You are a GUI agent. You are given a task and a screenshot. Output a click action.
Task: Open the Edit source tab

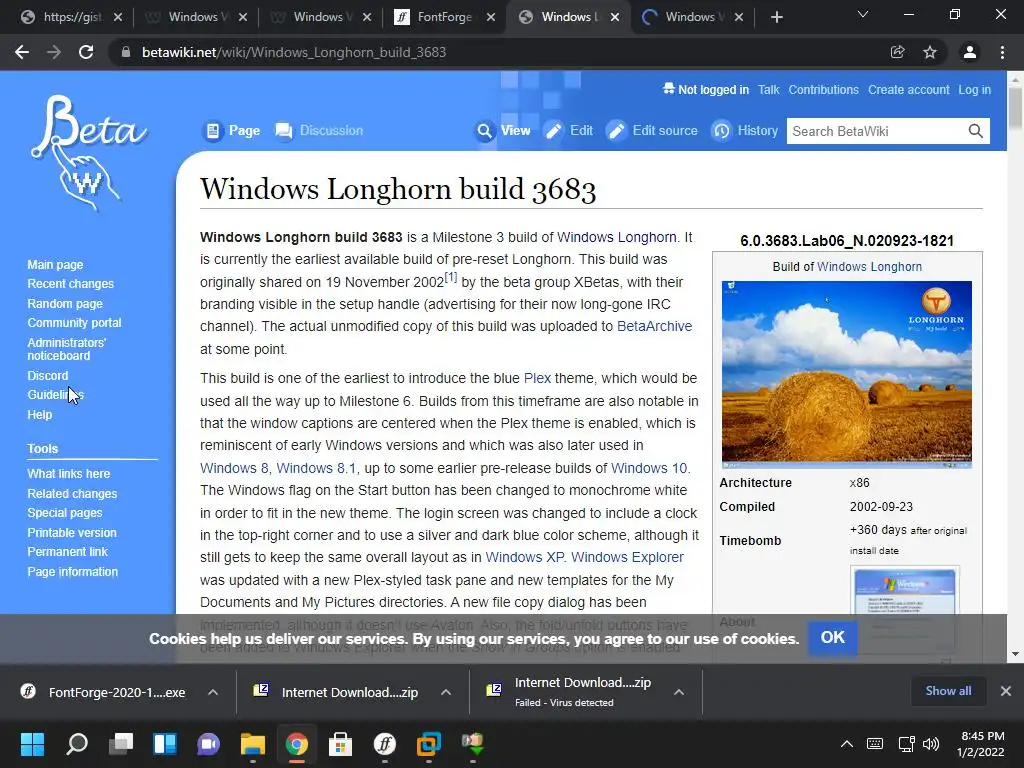pos(652,131)
